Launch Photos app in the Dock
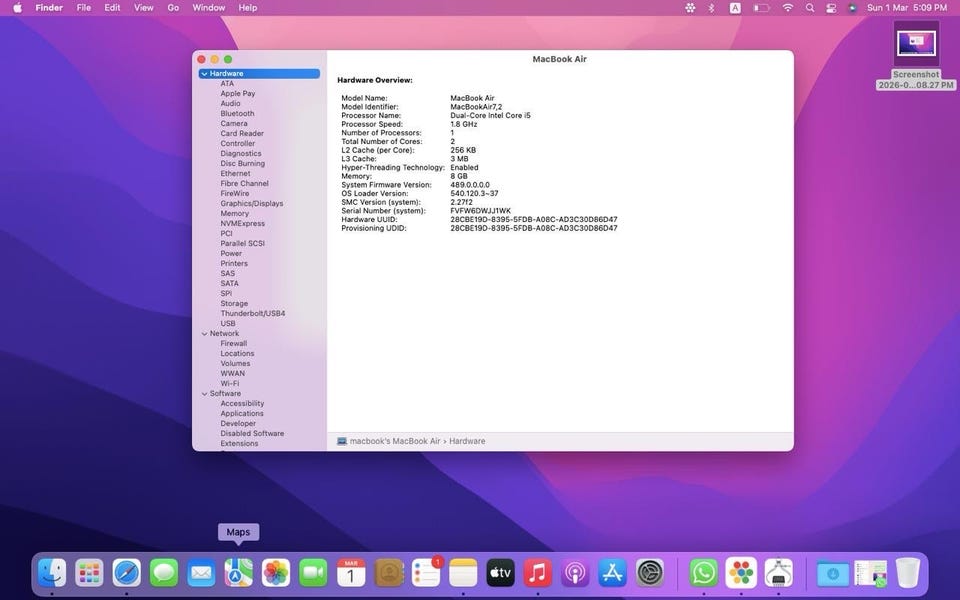 [276, 573]
